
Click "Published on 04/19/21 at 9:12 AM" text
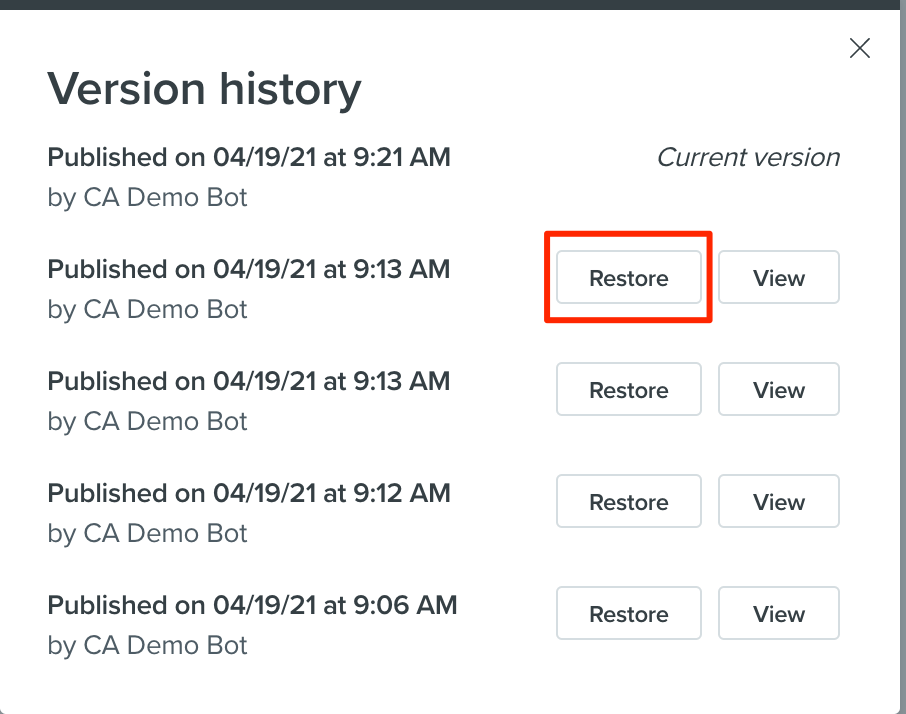[x=249, y=493]
